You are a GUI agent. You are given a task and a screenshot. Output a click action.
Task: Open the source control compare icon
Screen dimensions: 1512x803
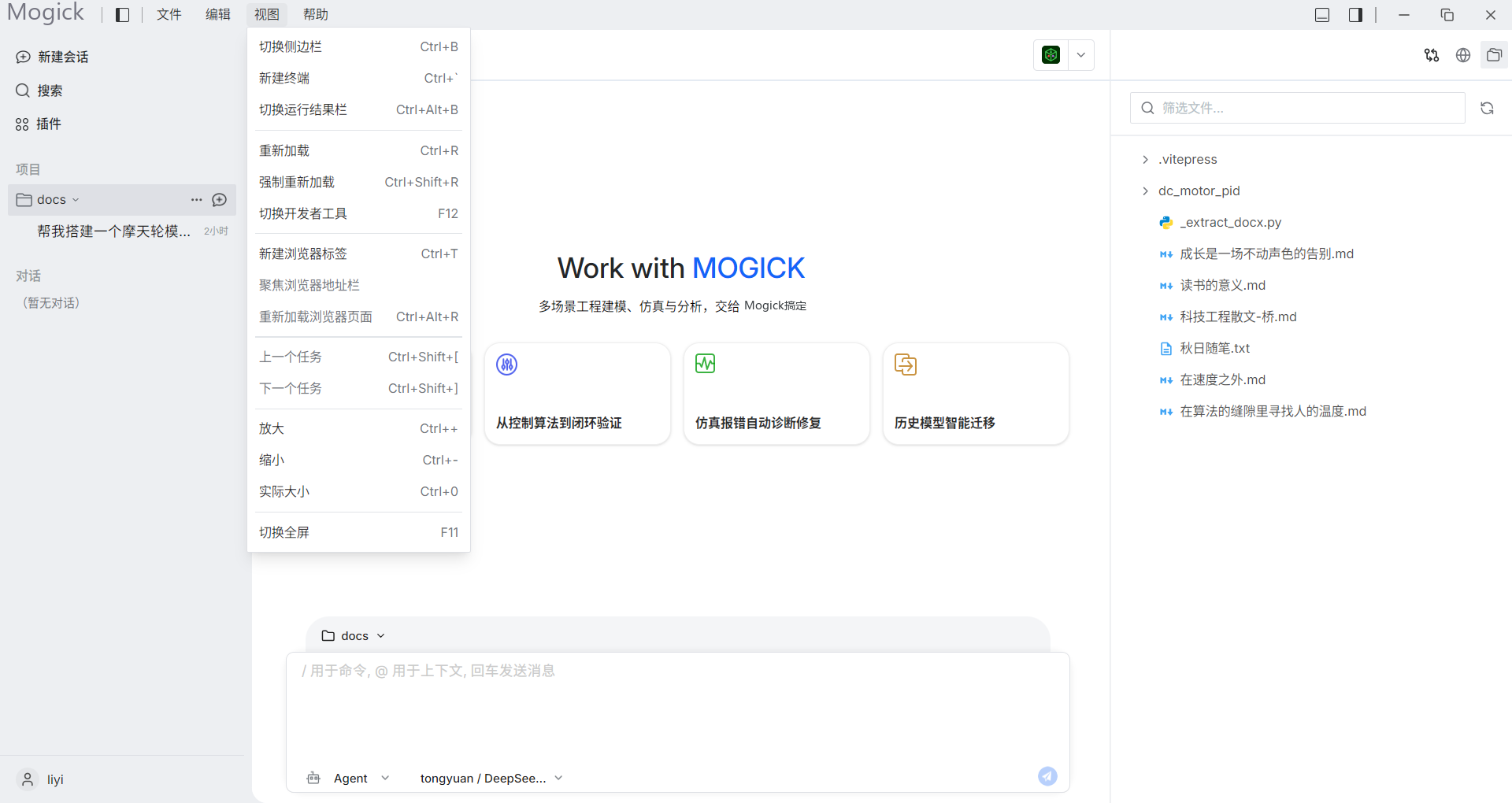pyautogui.click(x=1432, y=55)
